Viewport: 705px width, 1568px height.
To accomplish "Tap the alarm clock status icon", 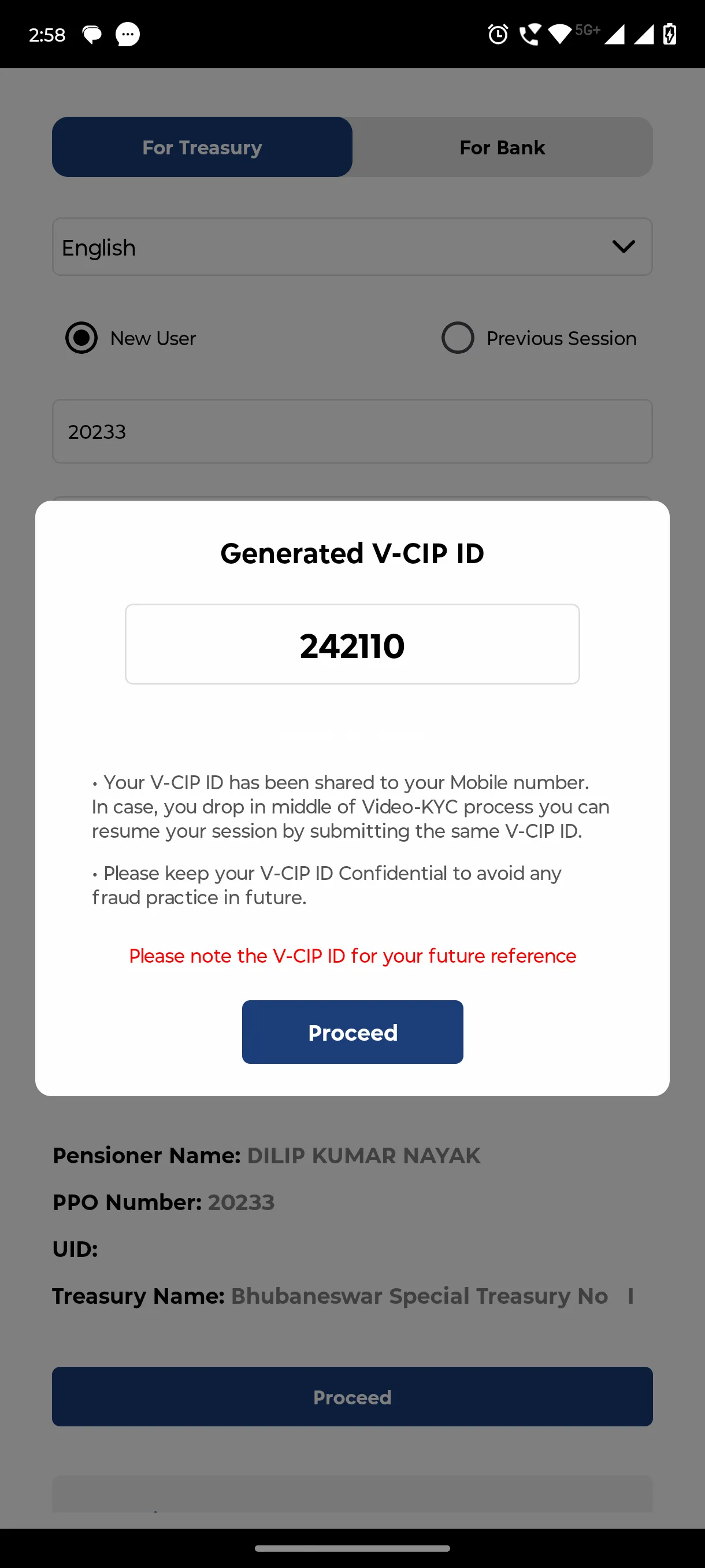I will coord(498,34).
